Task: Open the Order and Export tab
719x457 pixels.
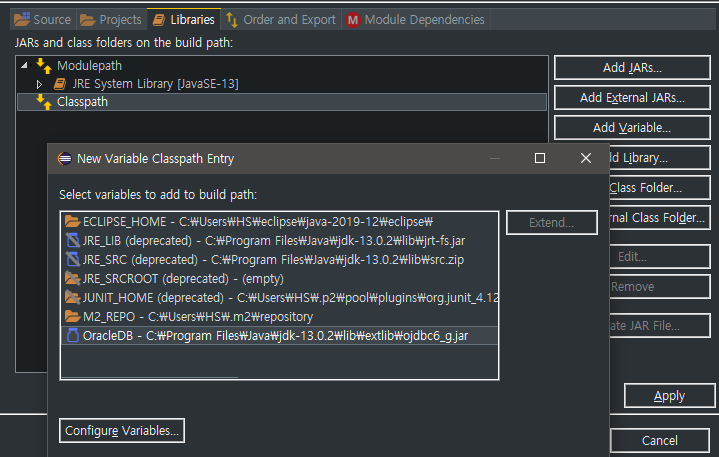Action: tap(281, 20)
